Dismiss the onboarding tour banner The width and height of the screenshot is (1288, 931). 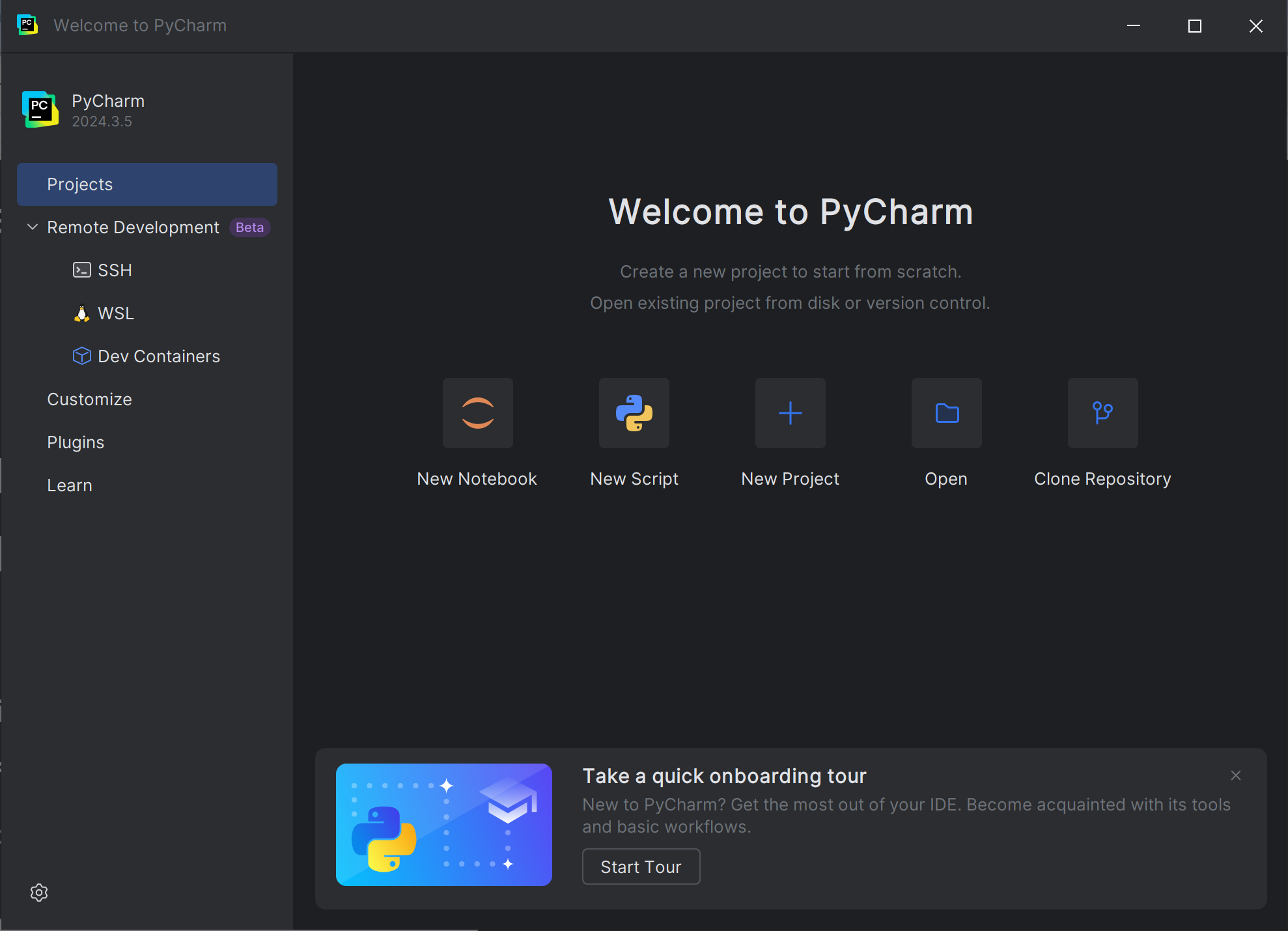1235,775
